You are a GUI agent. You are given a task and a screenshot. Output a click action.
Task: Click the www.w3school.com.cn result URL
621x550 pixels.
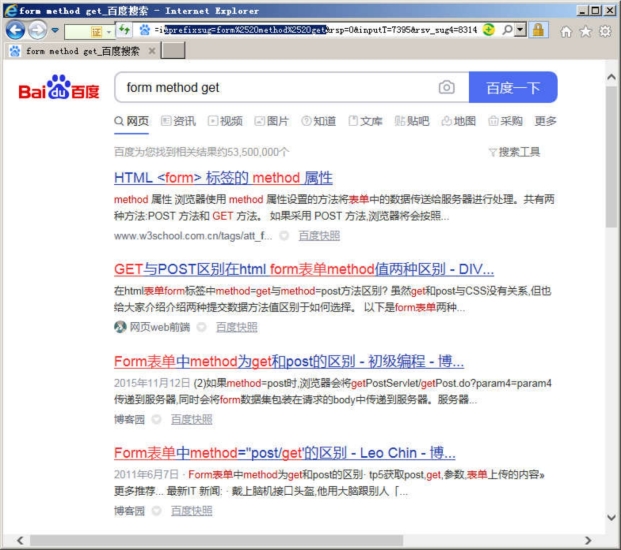pyautogui.click(x=193, y=236)
